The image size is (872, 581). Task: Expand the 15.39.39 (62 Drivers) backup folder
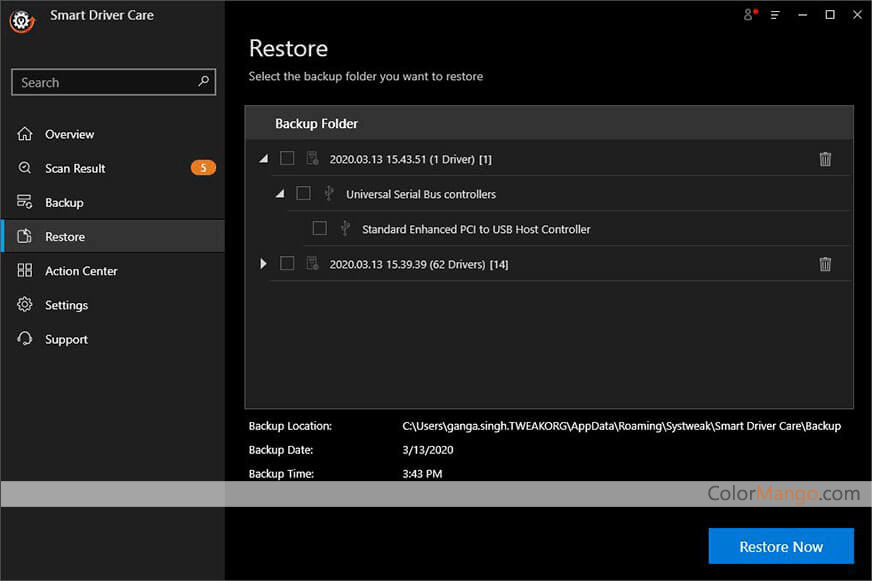click(x=264, y=264)
